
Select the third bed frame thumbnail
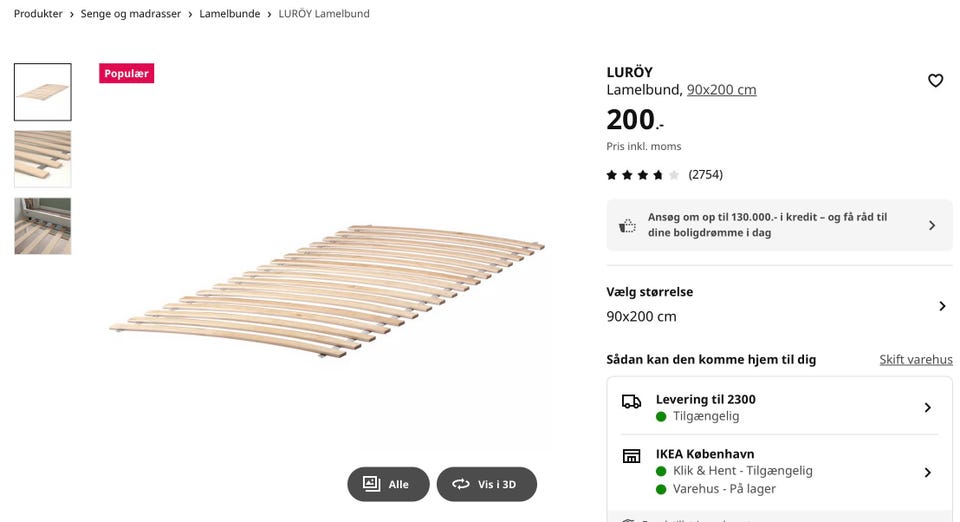point(43,226)
